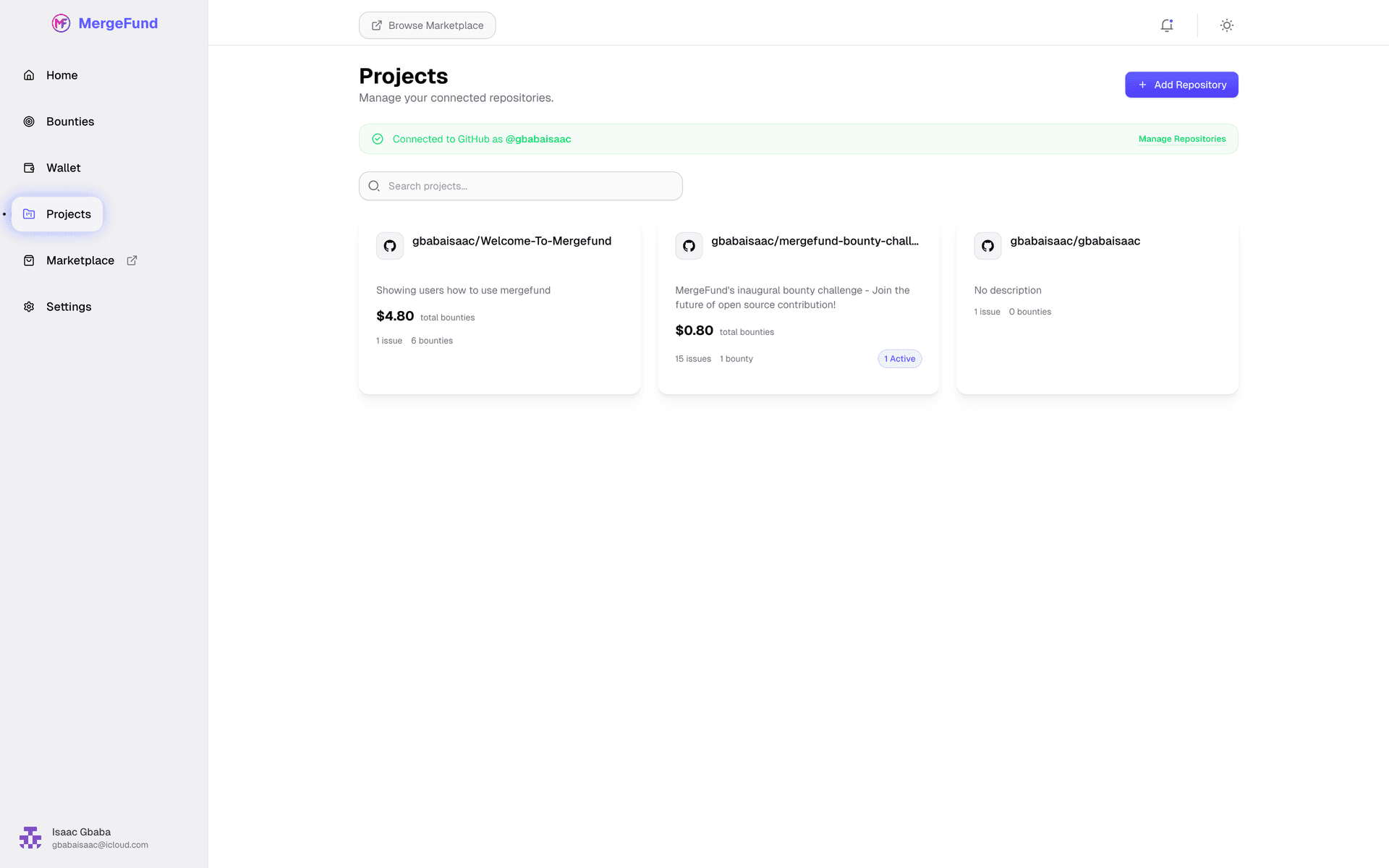Click the green connected checkmark icon
The width and height of the screenshot is (1389, 868).
[378, 138]
